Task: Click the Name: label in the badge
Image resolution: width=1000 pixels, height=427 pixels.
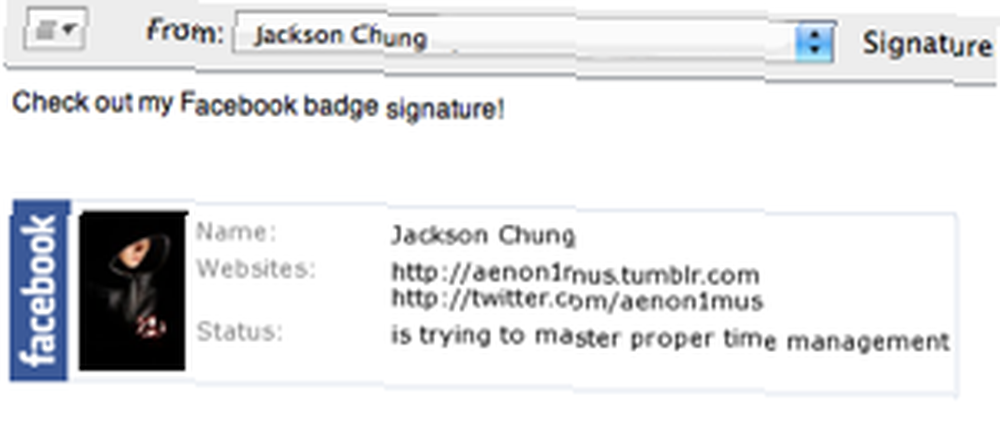Action: [236, 232]
